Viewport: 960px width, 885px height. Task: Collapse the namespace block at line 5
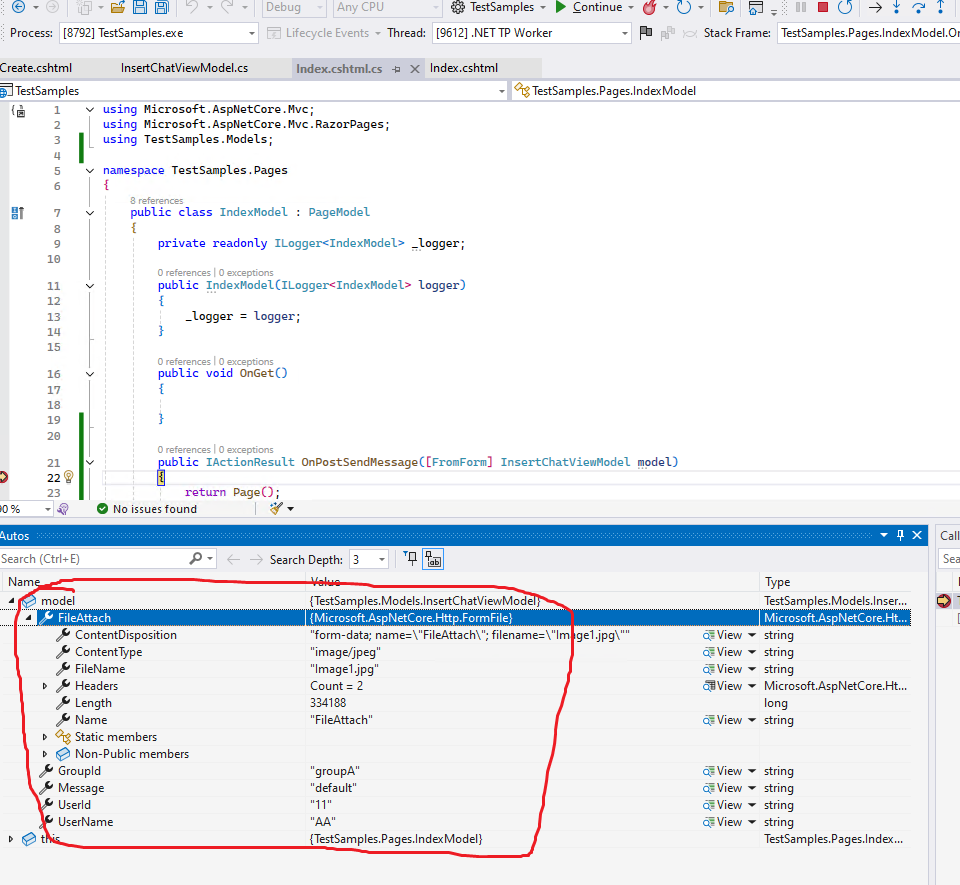pyautogui.click(x=90, y=171)
